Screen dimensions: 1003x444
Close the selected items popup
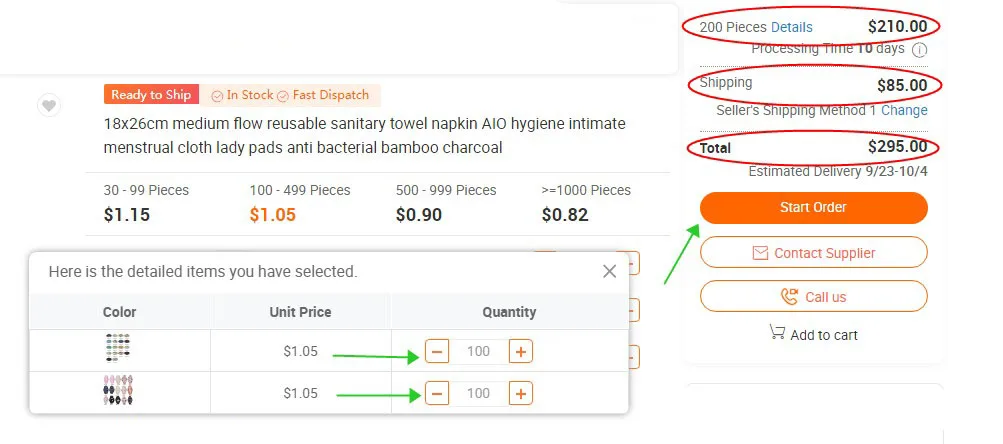[609, 271]
